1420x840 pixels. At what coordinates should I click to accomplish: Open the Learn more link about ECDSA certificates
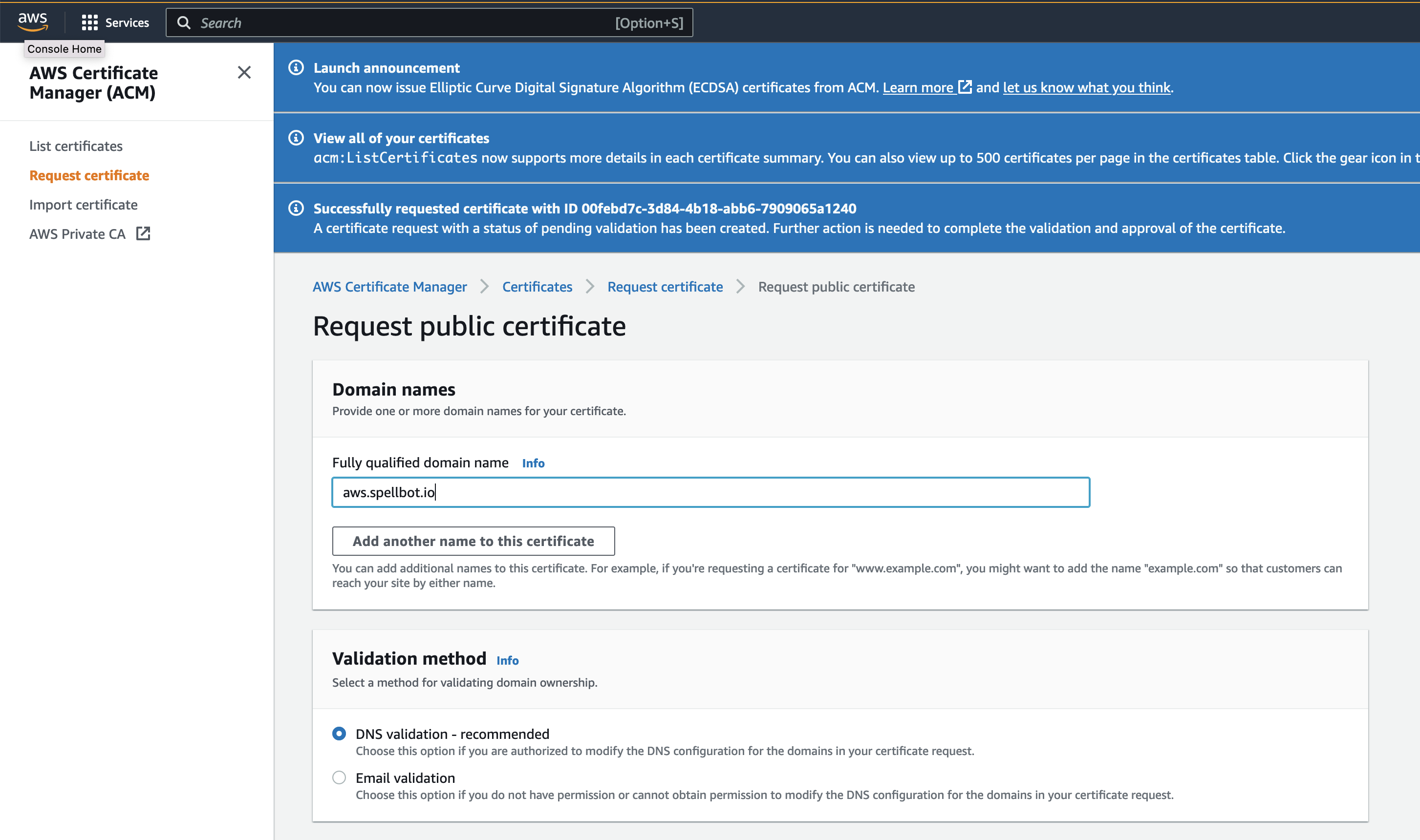point(920,86)
